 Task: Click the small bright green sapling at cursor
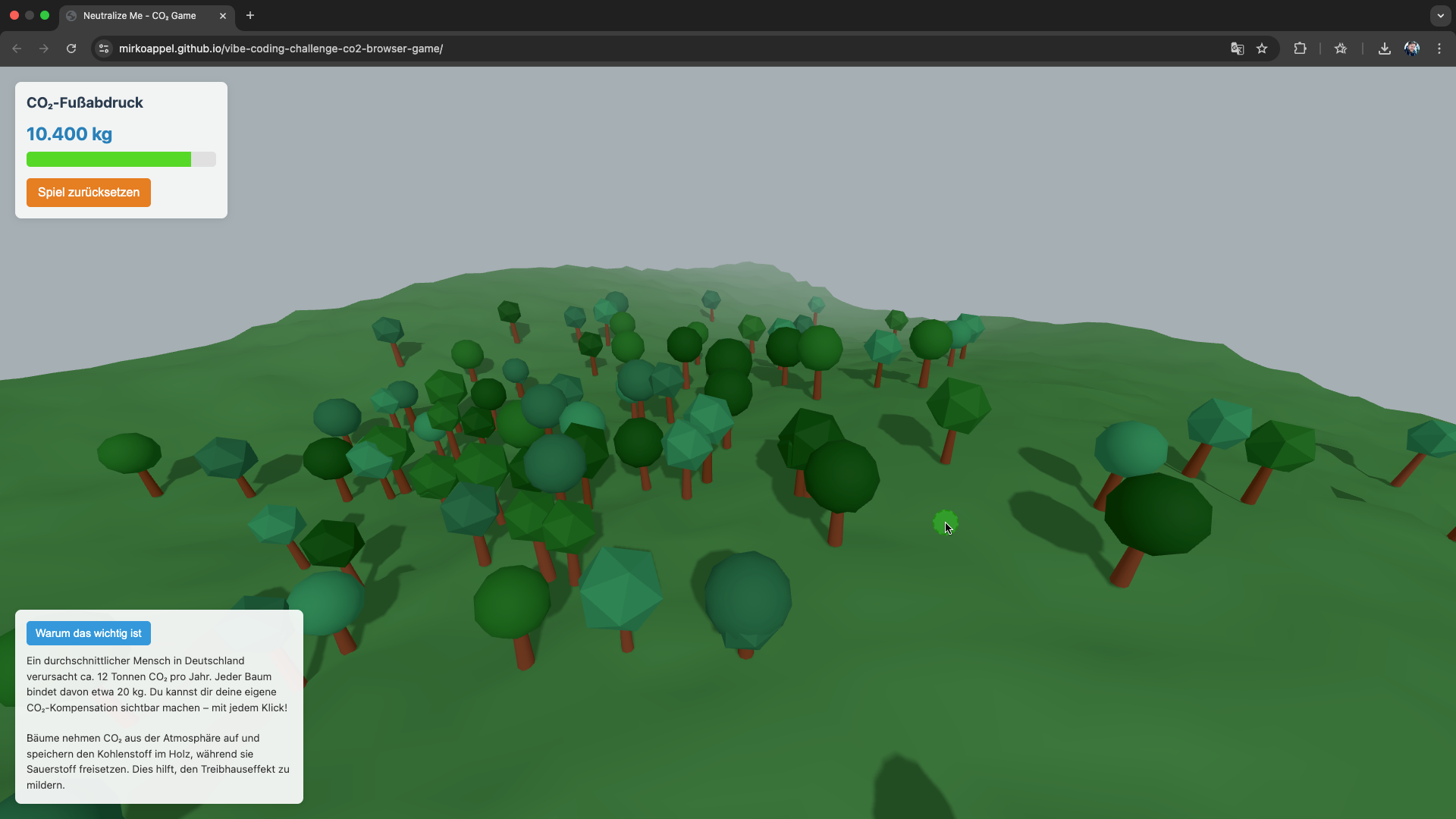(x=945, y=522)
